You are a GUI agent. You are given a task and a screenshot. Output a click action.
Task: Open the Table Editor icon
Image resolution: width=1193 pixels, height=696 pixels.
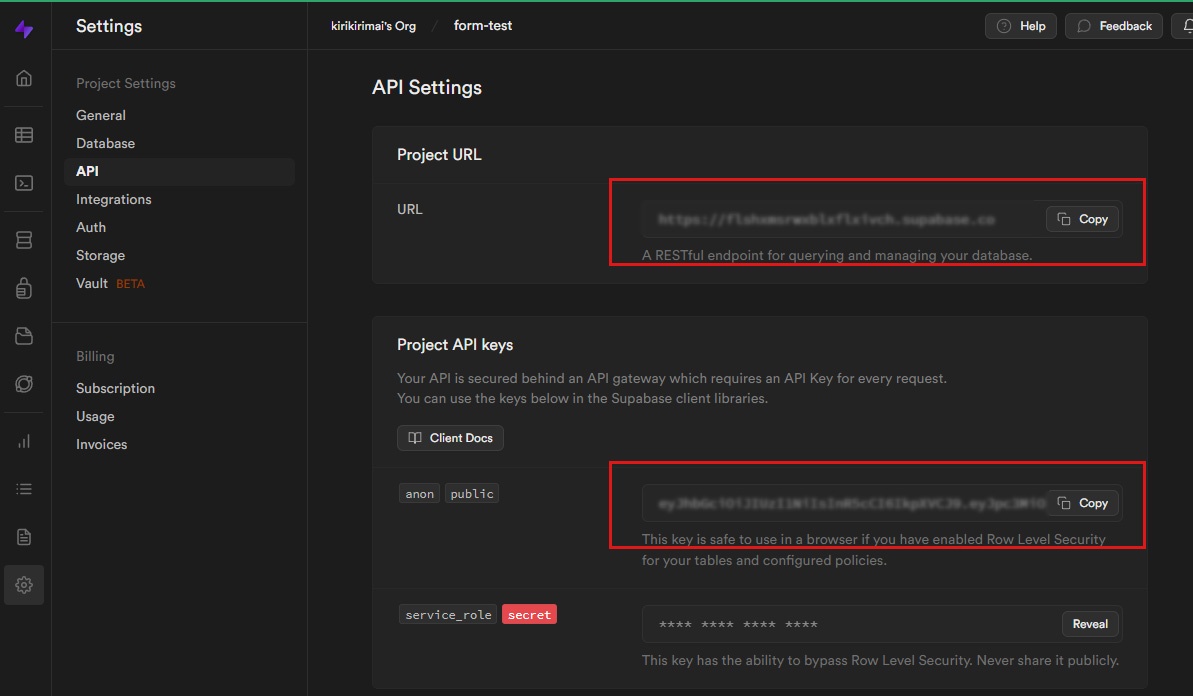tap(24, 135)
